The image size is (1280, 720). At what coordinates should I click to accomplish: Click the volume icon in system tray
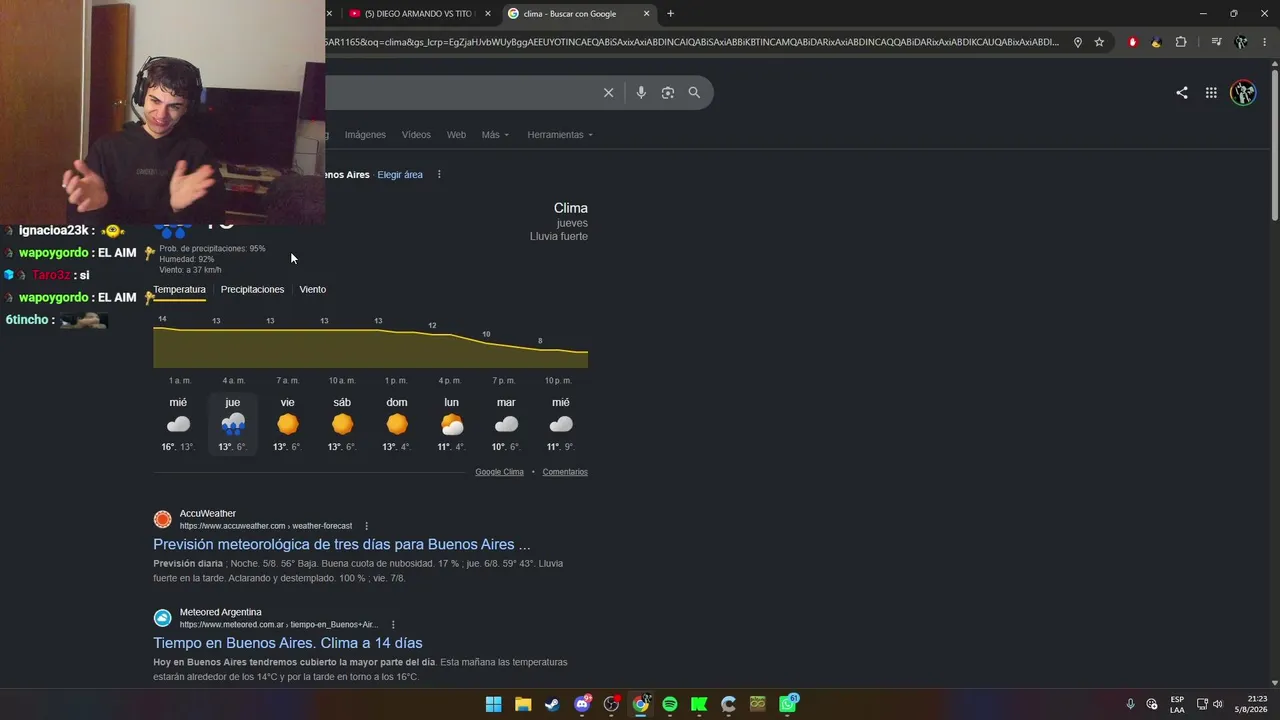pos(1218,704)
